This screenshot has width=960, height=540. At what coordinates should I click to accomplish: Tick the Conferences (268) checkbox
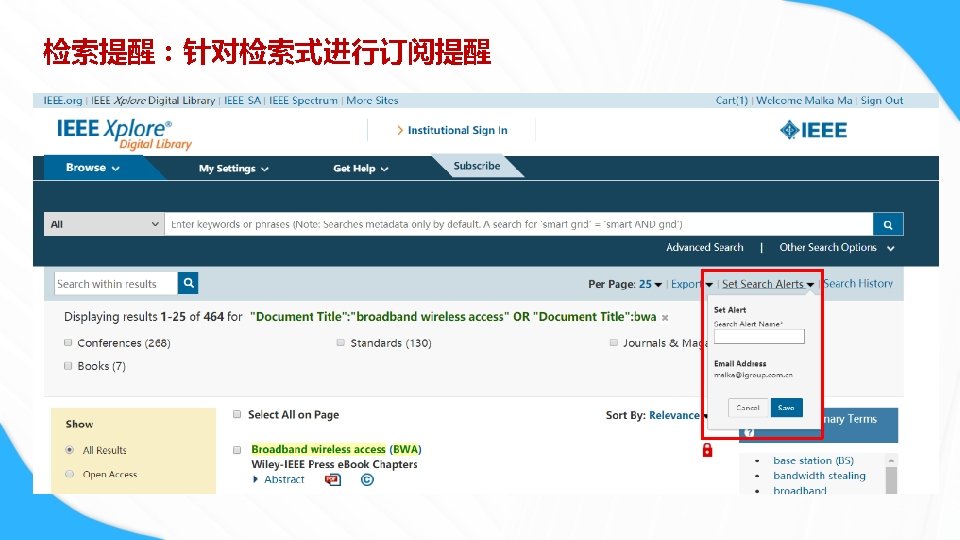coord(68,343)
